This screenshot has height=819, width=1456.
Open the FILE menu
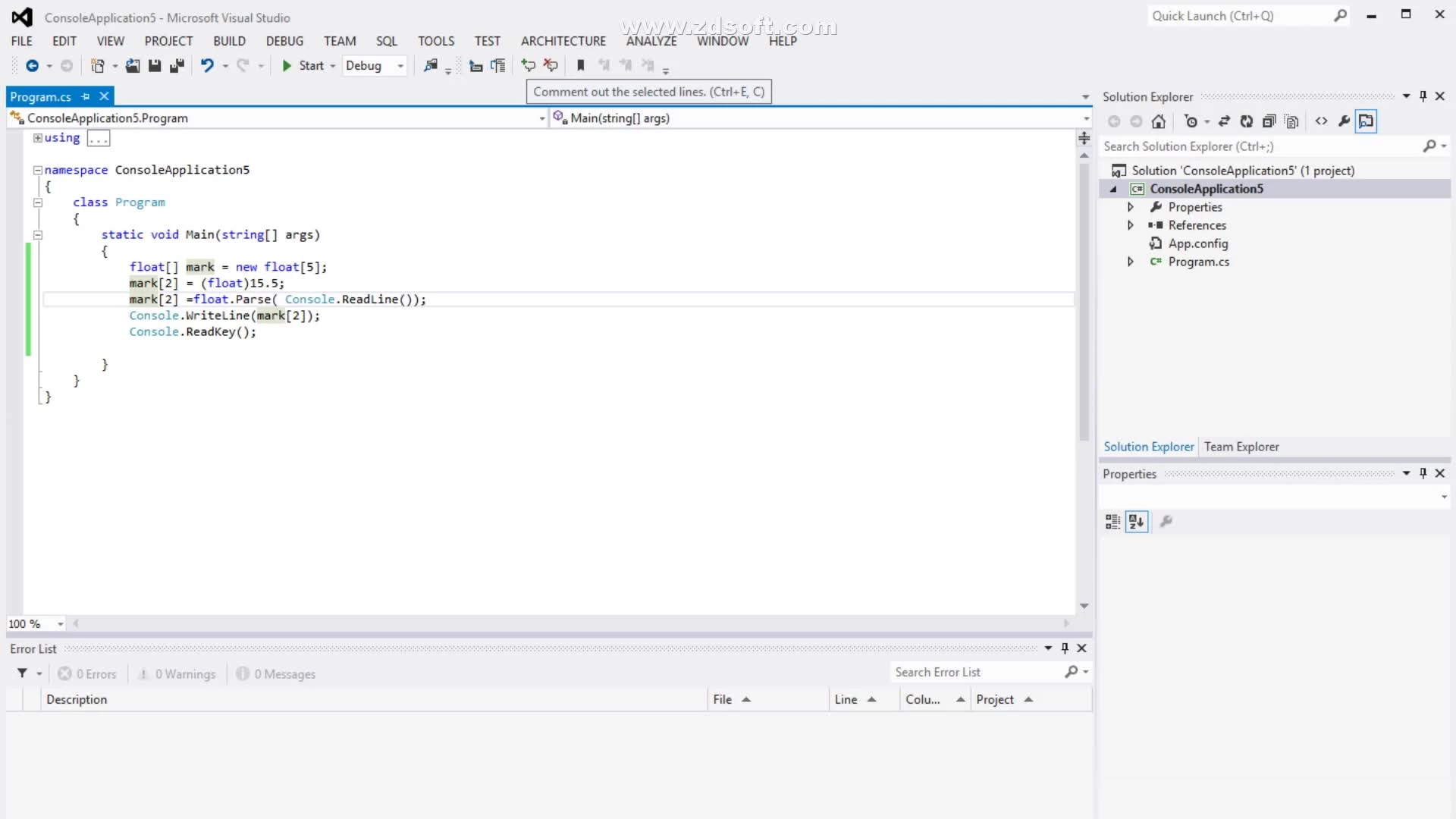click(x=22, y=41)
